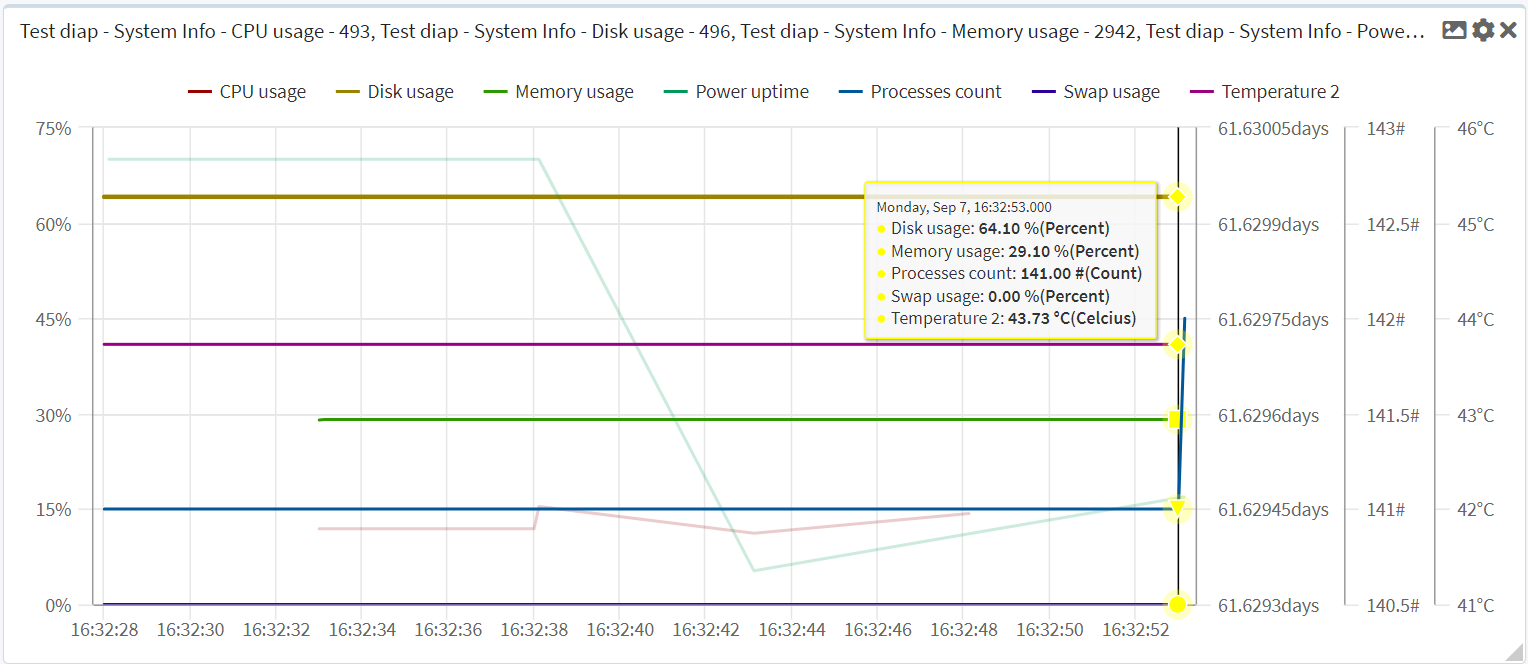Click the 61.63005days axis label
This screenshot has height=664, width=1528.
[1273, 129]
